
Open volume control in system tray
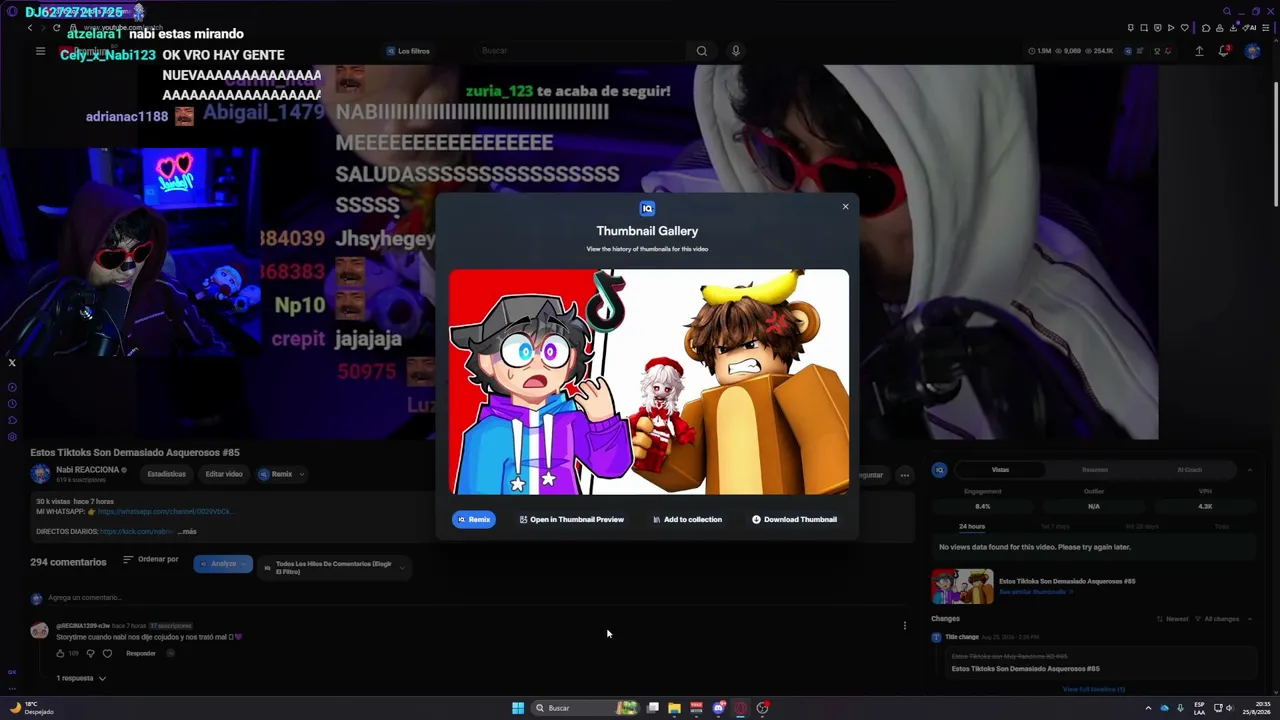coord(1229,708)
